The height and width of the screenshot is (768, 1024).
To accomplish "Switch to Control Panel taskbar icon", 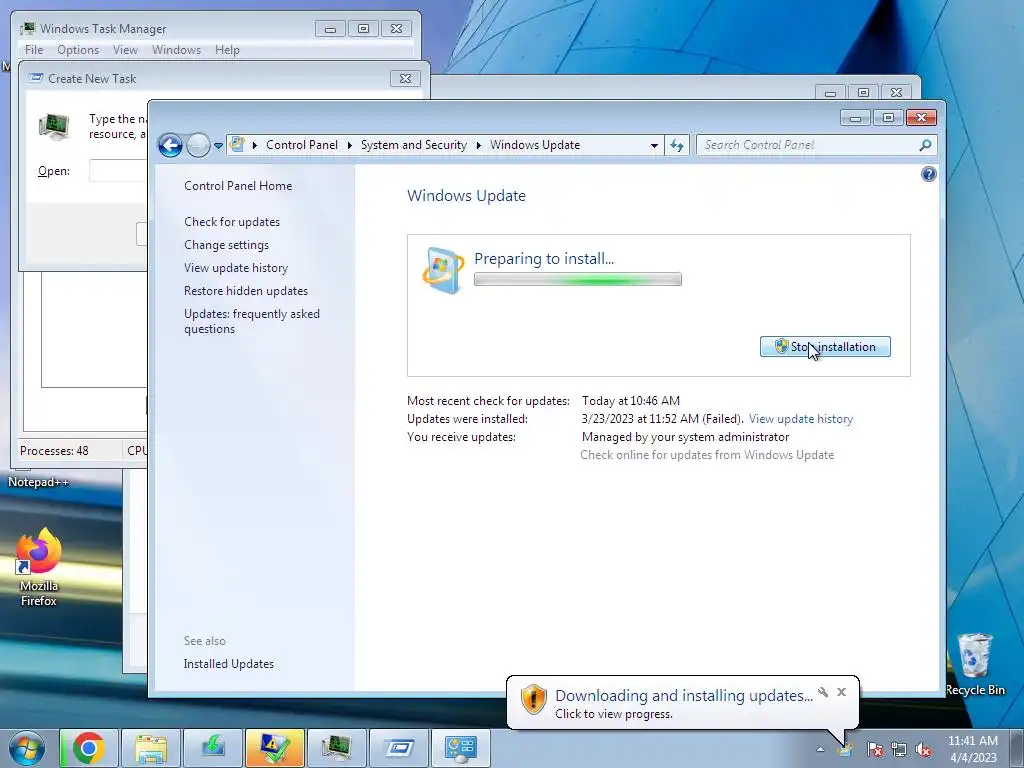I will tap(460, 748).
